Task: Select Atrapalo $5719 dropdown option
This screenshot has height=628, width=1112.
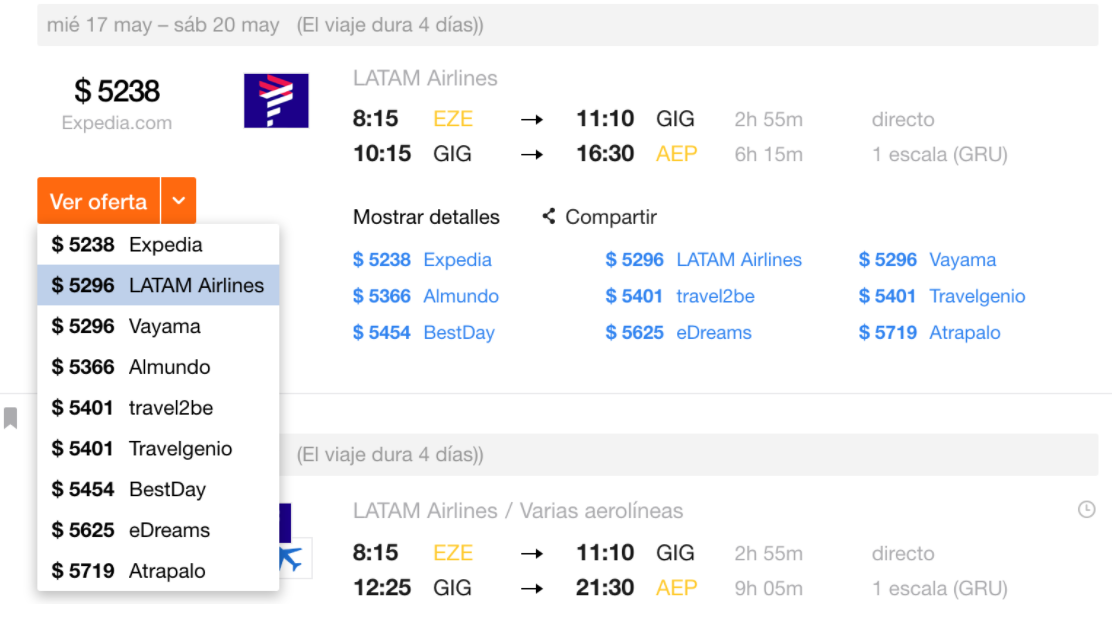Action: point(158,571)
